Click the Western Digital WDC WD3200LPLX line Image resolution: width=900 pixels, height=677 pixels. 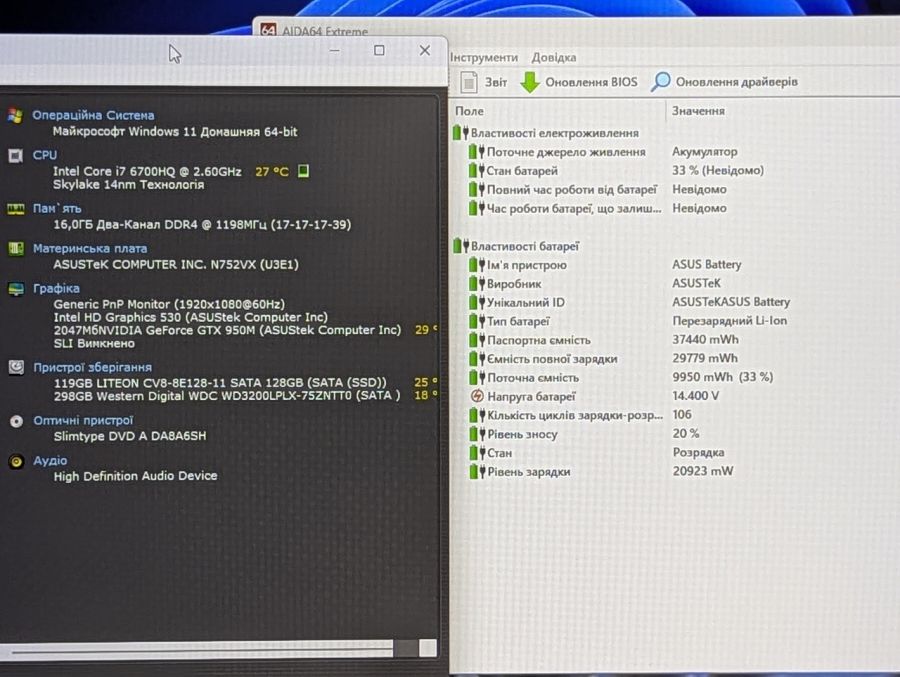click(227, 396)
